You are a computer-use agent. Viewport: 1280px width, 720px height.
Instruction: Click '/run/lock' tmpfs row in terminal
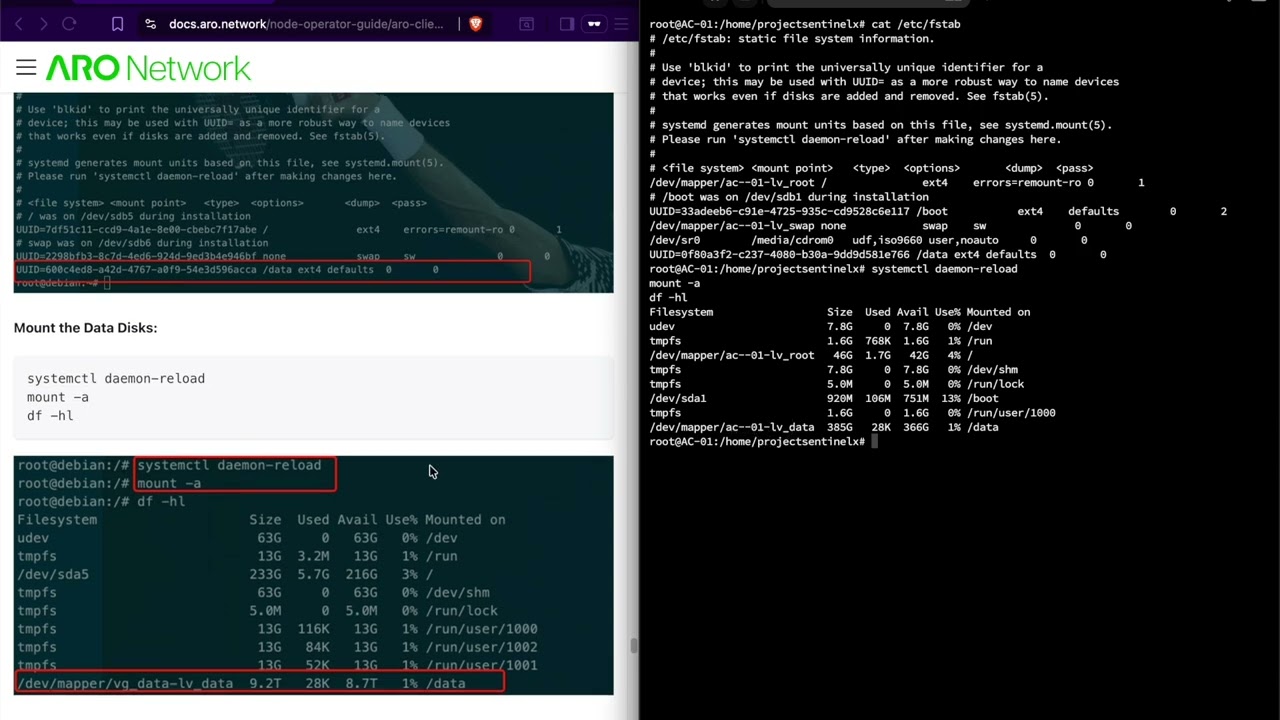[x=837, y=384]
